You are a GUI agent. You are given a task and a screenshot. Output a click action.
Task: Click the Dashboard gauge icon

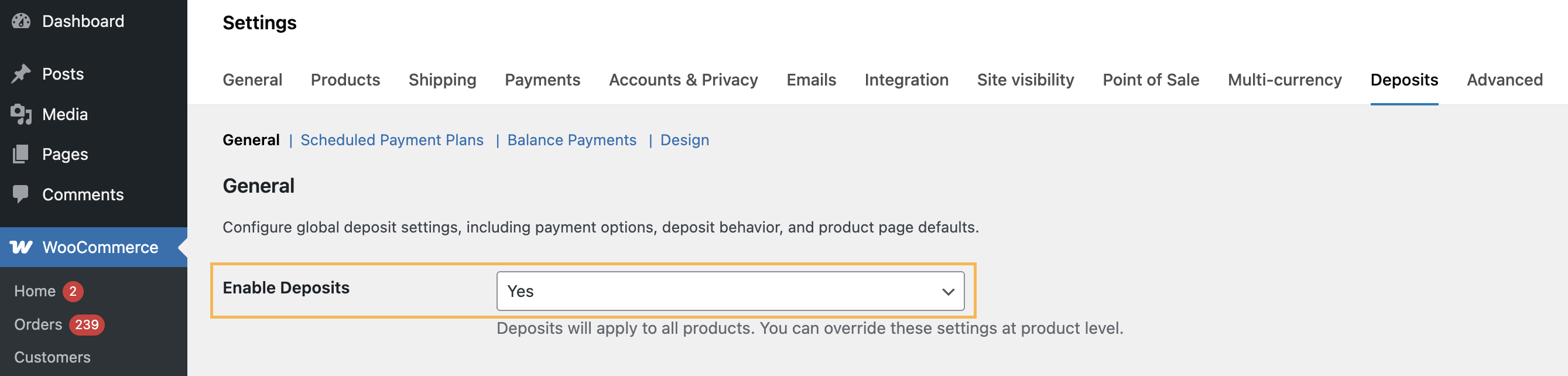20,21
